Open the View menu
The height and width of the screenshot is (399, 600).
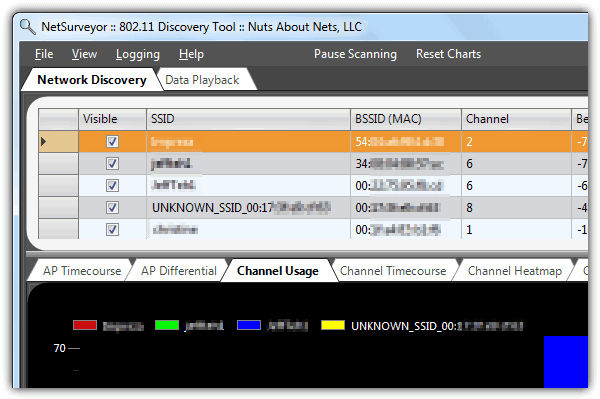[x=84, y=54]
